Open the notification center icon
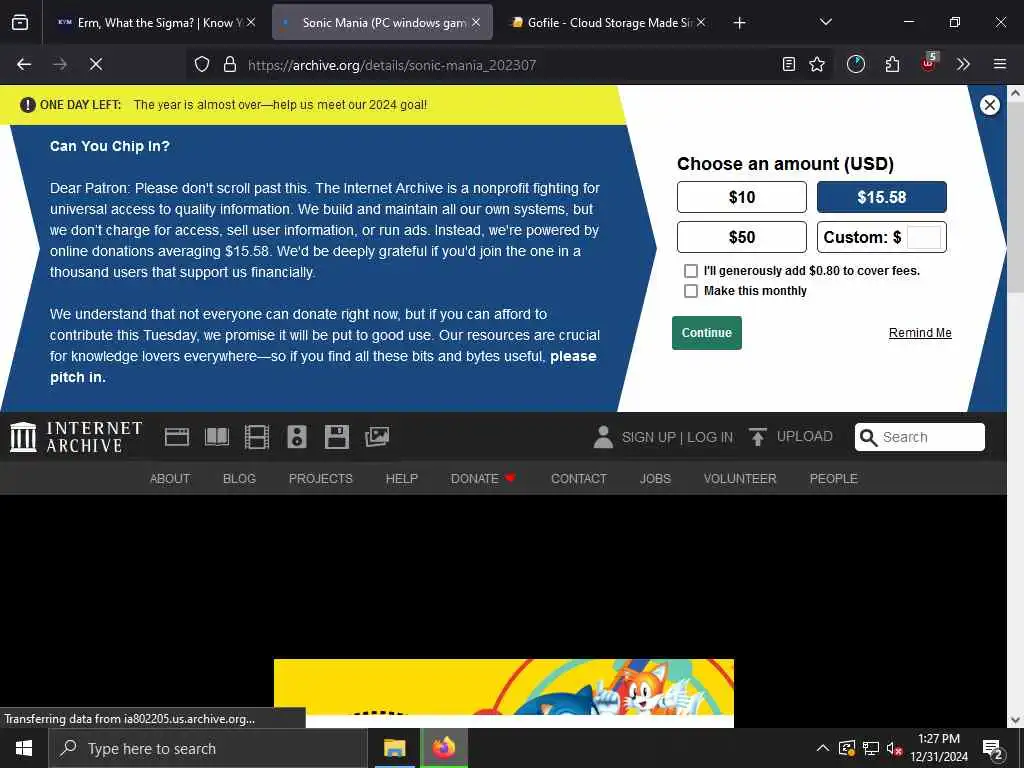The width and height of the screenshot is (1024, 768). point(992,750)
